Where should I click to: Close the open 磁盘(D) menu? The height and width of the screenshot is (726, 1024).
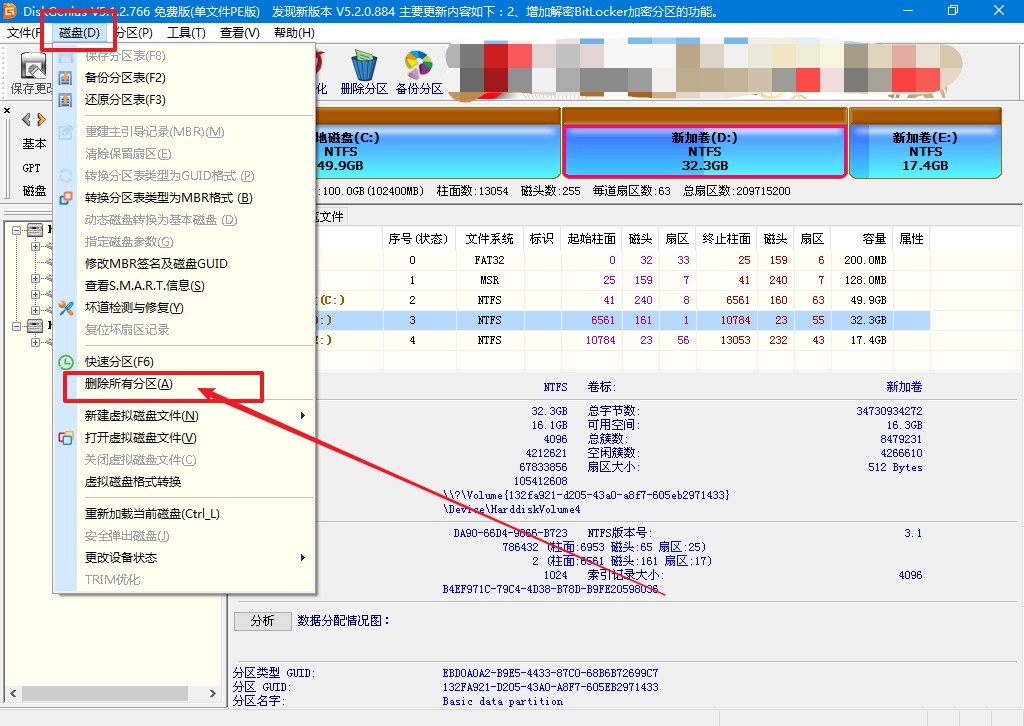point(79,33)
